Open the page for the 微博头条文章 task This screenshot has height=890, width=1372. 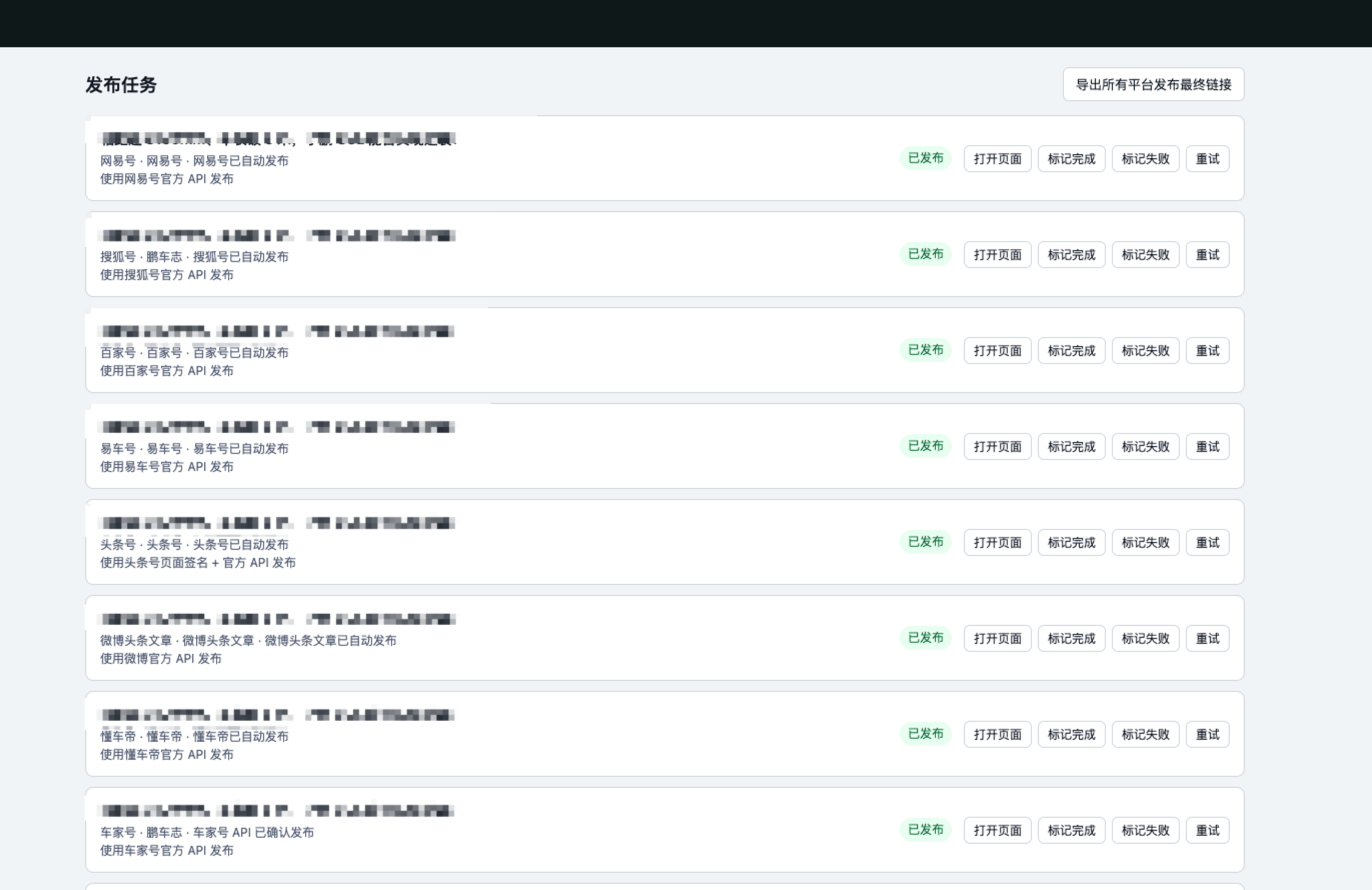click(x=997, y=639)
